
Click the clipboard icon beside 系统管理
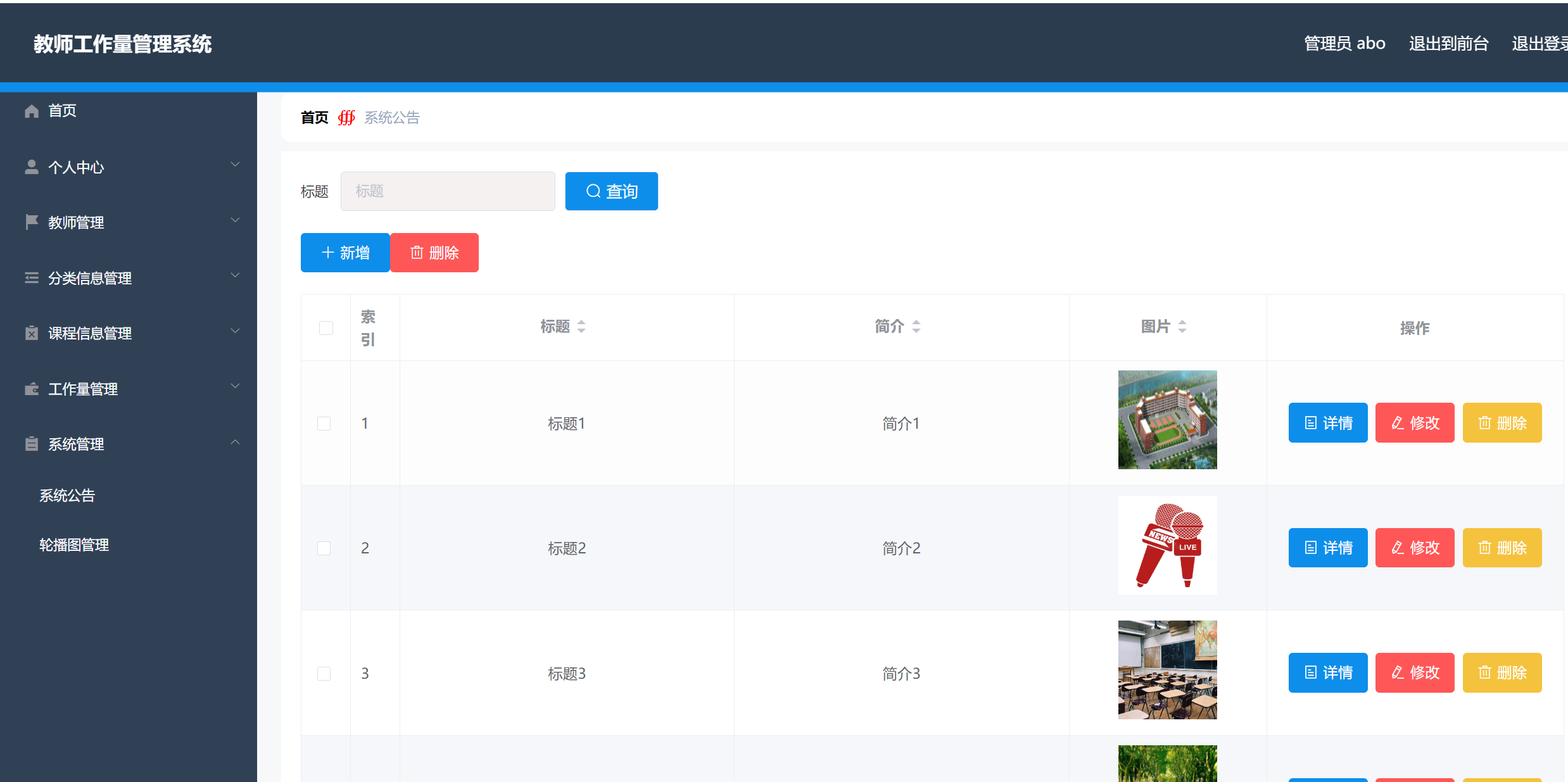tap(32, 444)
